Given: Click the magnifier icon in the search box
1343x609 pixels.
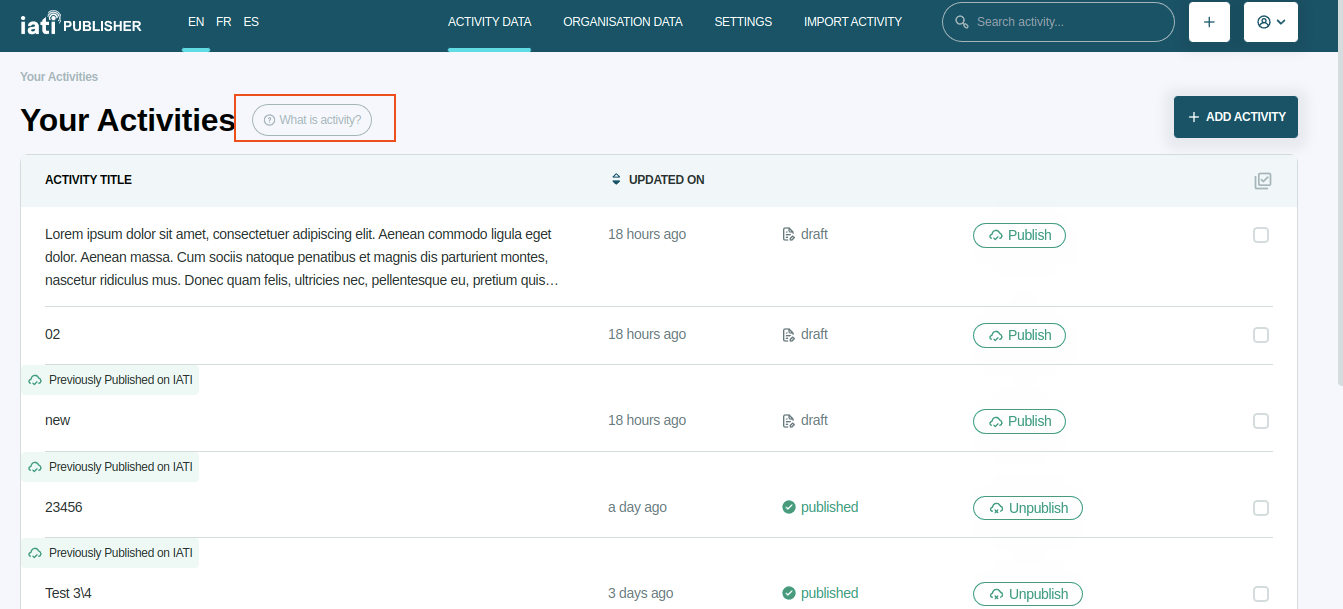Looking at the screenshot, I should (x=962, y=22).
